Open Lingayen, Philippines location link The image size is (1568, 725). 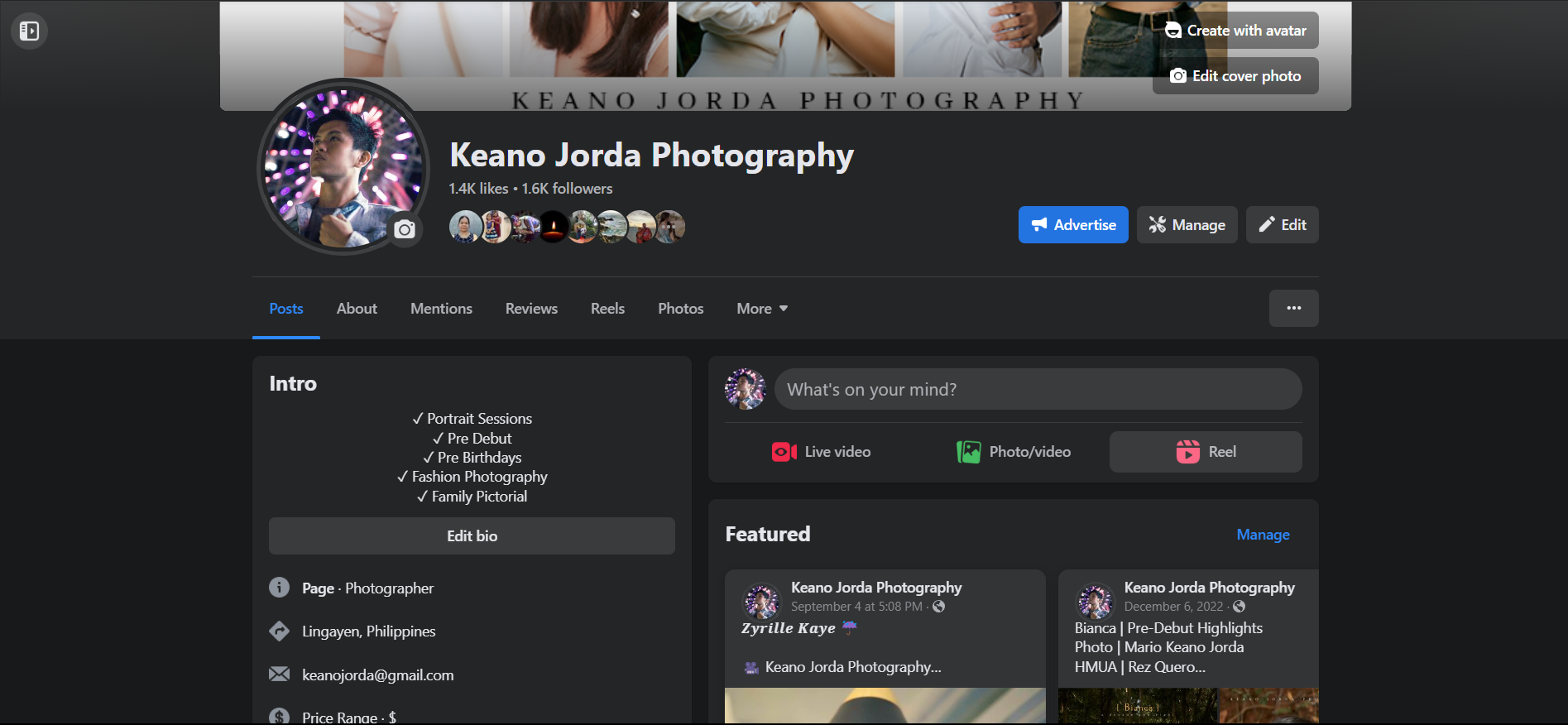click(x=368, y=631)
